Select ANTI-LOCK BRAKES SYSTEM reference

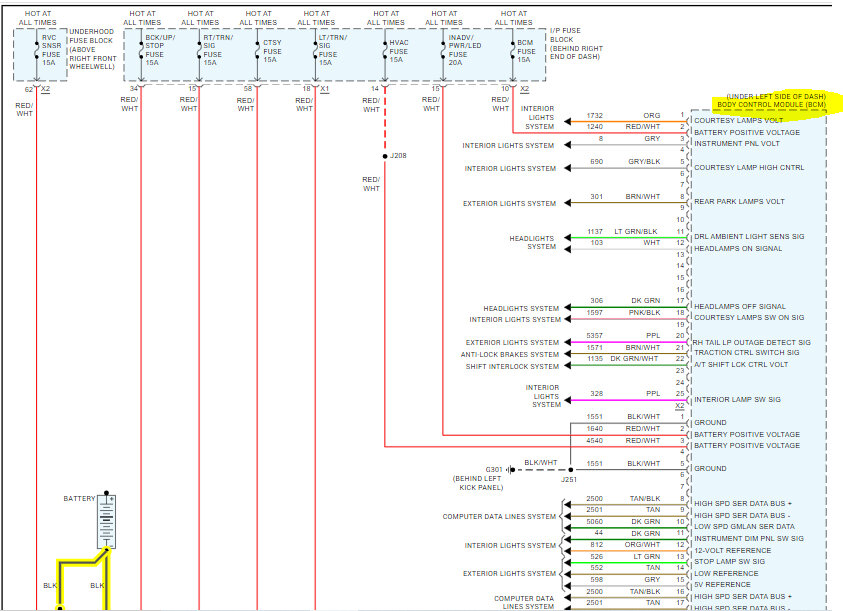510,354
